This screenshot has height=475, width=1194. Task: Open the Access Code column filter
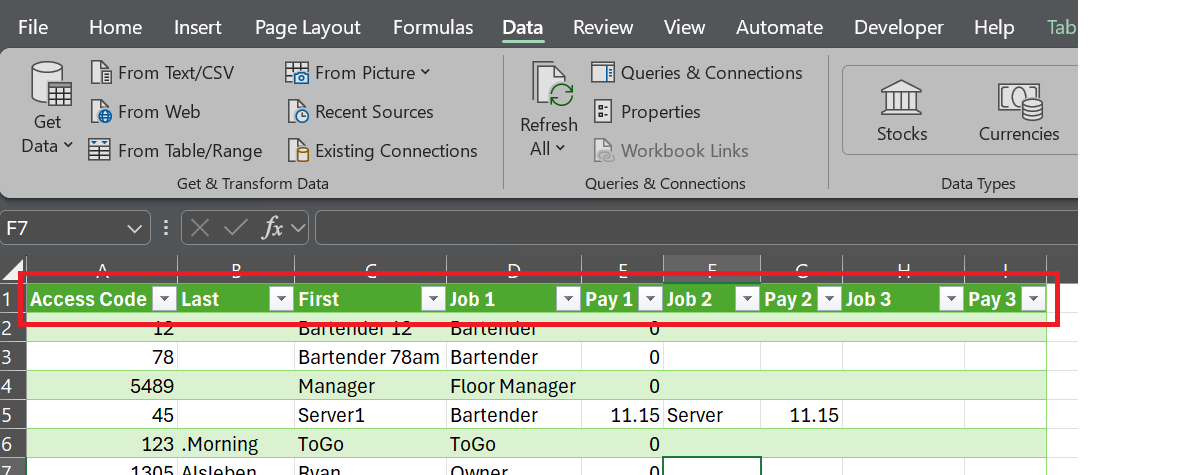coord(164,299)
